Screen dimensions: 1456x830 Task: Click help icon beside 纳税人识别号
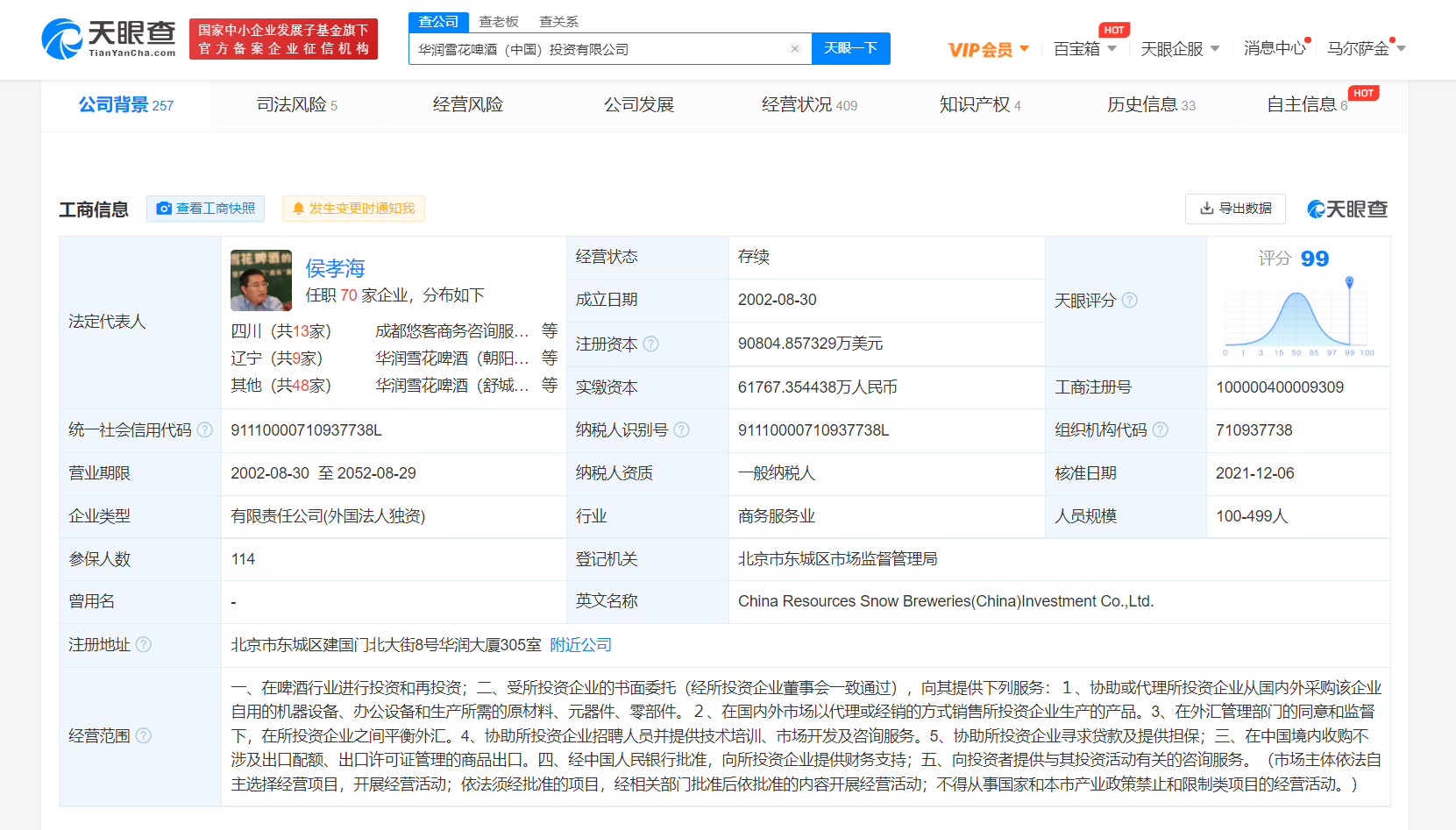pyautogui.click(x=681, y=430)
